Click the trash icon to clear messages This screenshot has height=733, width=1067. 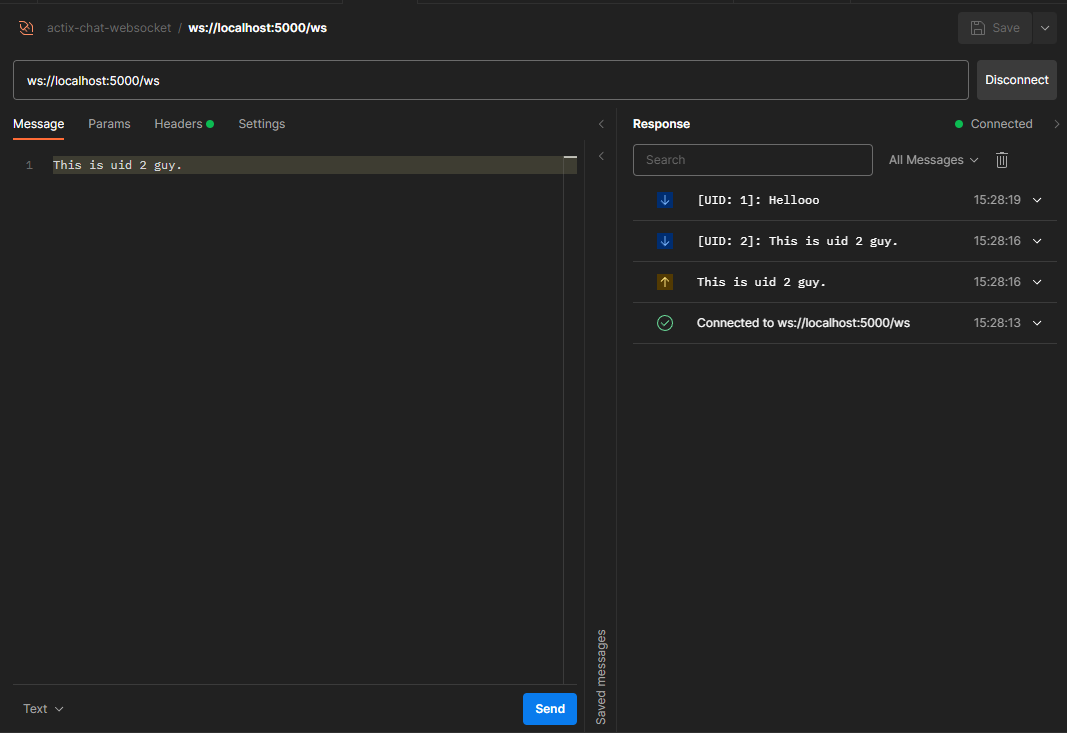pos(1002,160)
